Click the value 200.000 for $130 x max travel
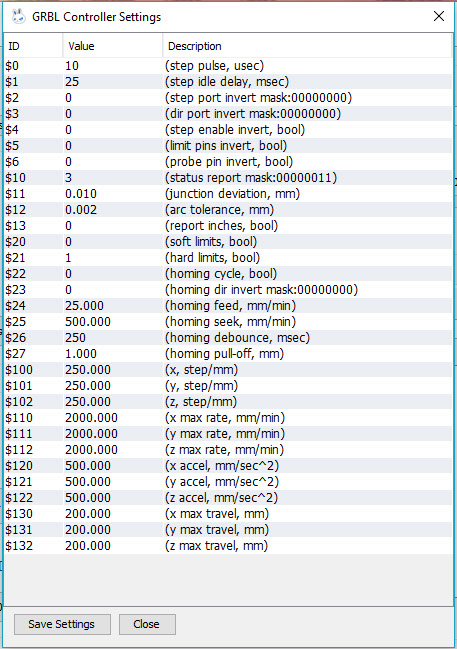Viewport: 457px width, 649px height. coord(88,514)
